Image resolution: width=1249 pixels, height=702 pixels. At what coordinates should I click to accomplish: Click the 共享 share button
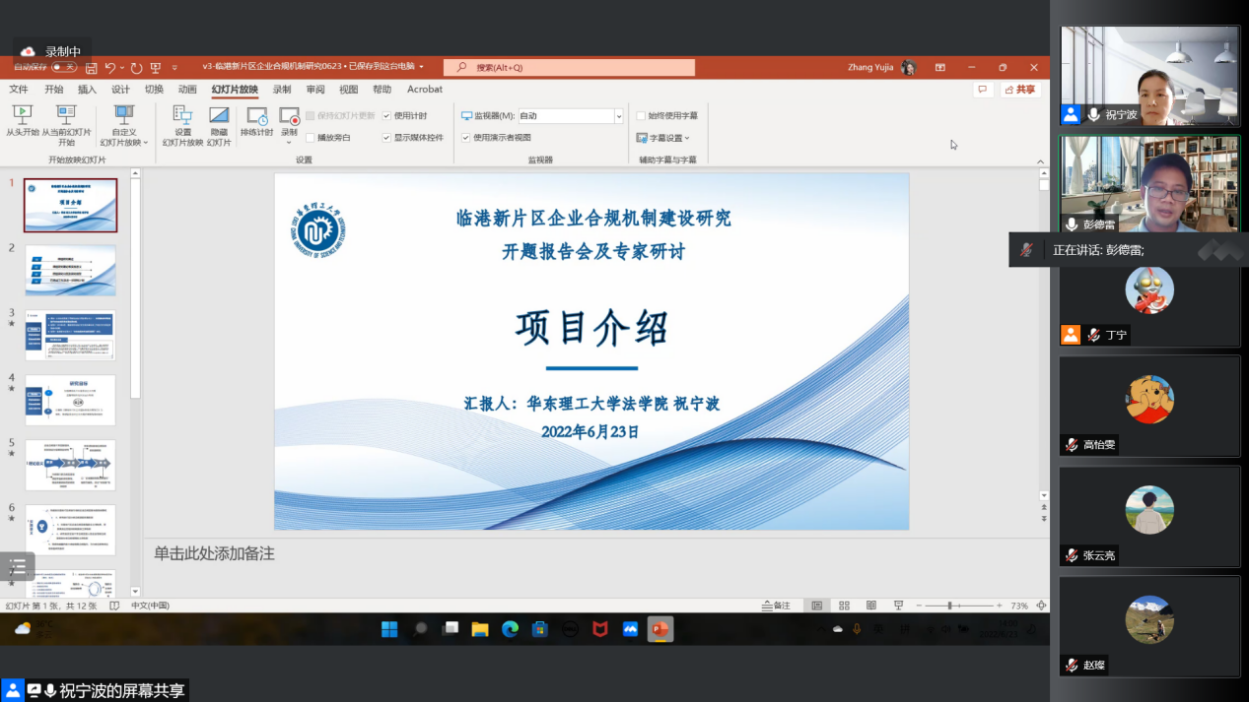tap(1020, 90)
